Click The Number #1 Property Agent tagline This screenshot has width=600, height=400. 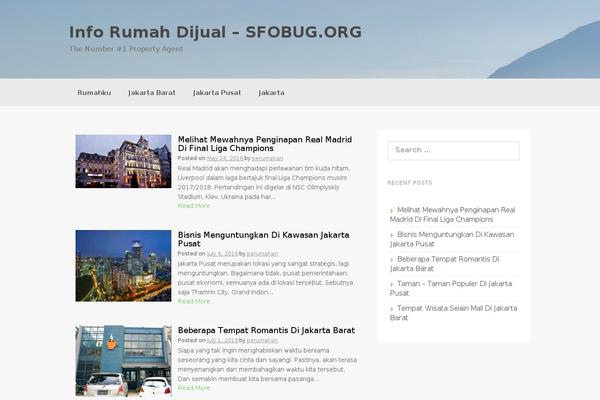coord(126,49)
